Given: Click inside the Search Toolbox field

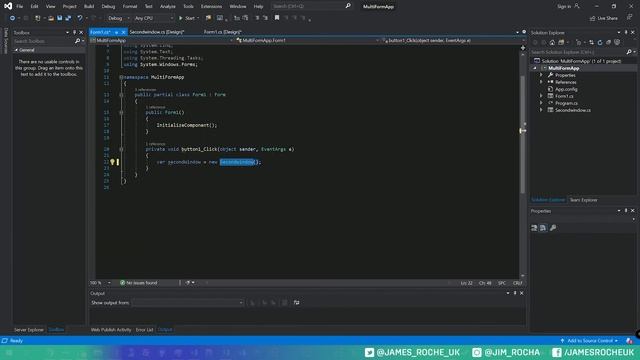Looking at the screenshot, I should coord(43,41).
